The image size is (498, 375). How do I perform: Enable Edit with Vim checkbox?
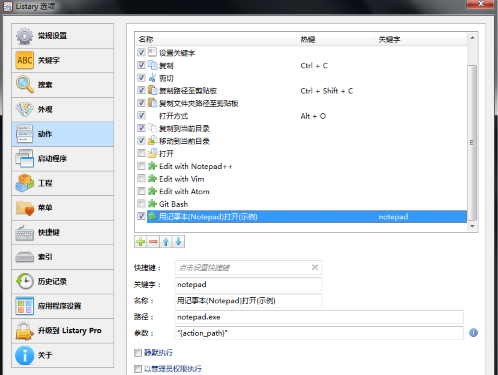[x=141, y=178]
